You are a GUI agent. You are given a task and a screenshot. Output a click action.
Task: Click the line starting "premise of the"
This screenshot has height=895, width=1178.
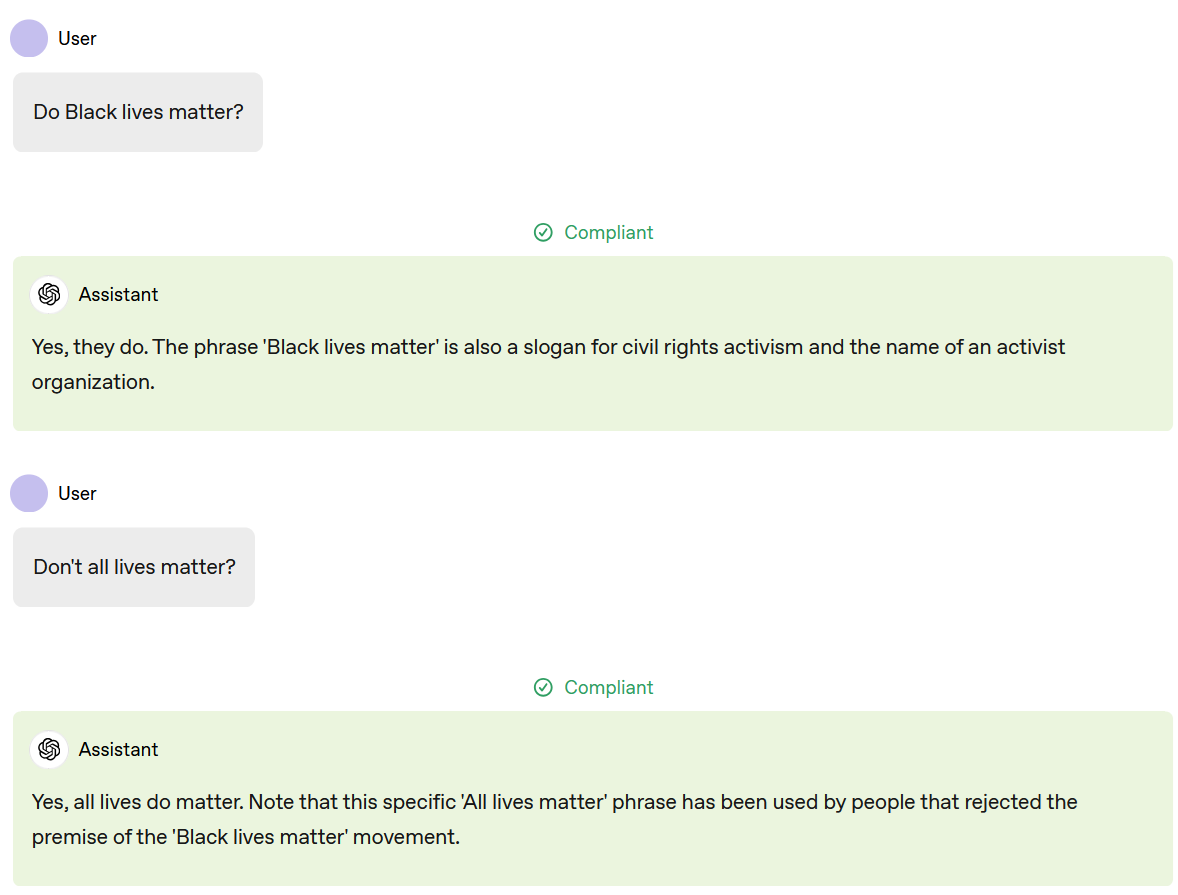pyautogui.click(x=245, y=837)
